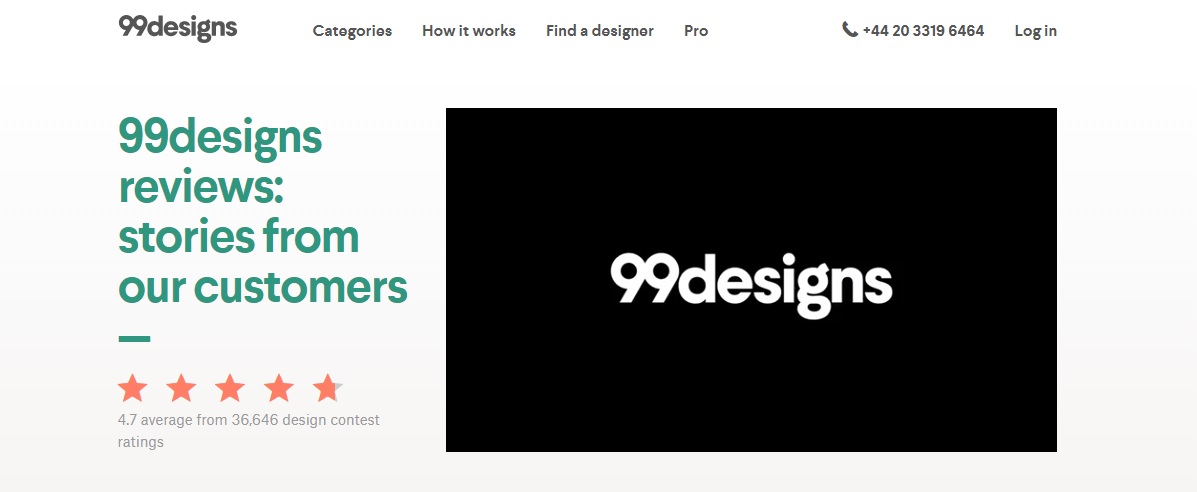Play the 99designs video thumbnail
The width and height of the screenshot is (1197, 492).
point(751,280)
